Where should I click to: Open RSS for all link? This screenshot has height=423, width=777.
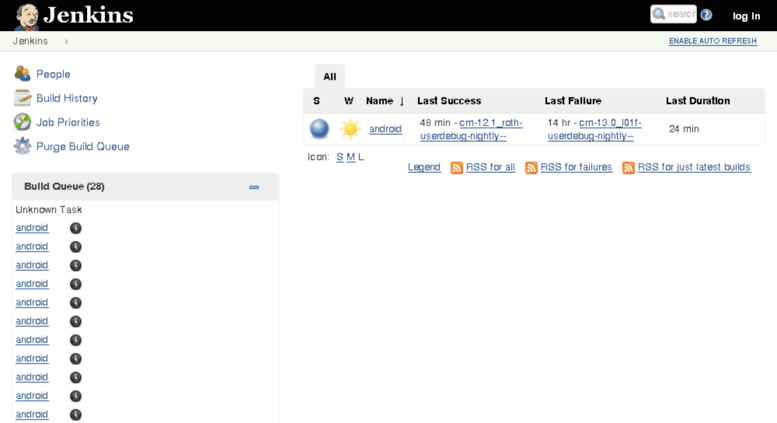pyautogui.click(x=491, y=167)
